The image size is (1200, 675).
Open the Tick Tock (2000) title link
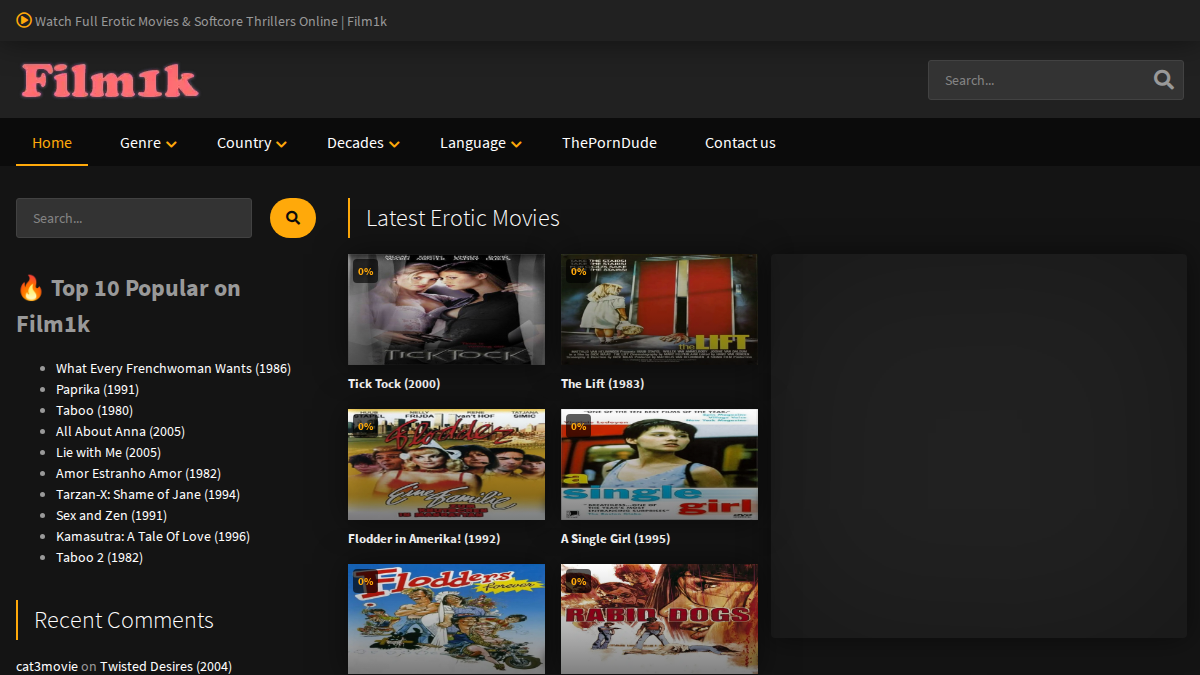pyautogui.click(x=394, y=383)
